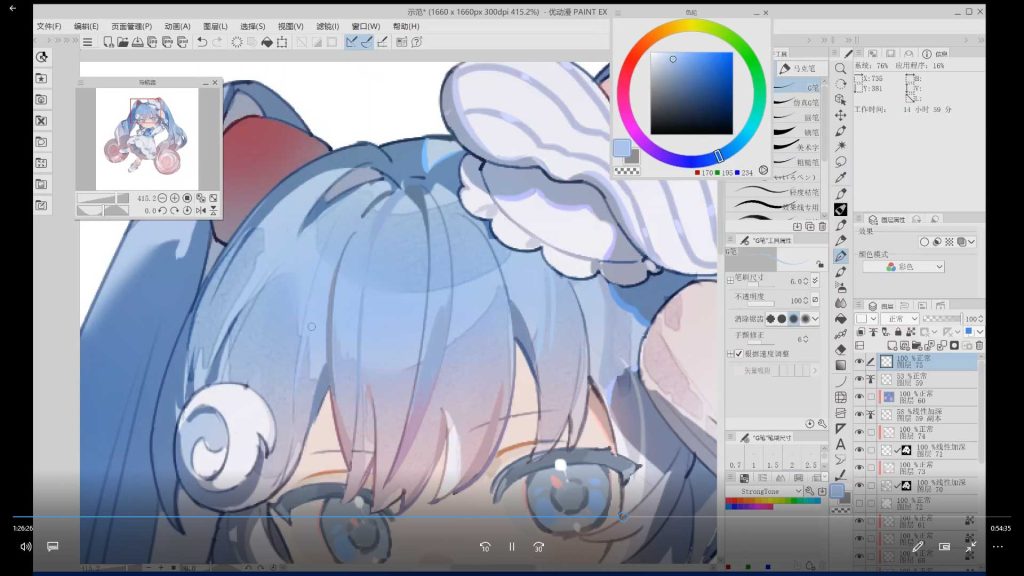Open 颜色模式 color mode dropdown
Screen dimensions: 1024x576
tap(904, 266)
